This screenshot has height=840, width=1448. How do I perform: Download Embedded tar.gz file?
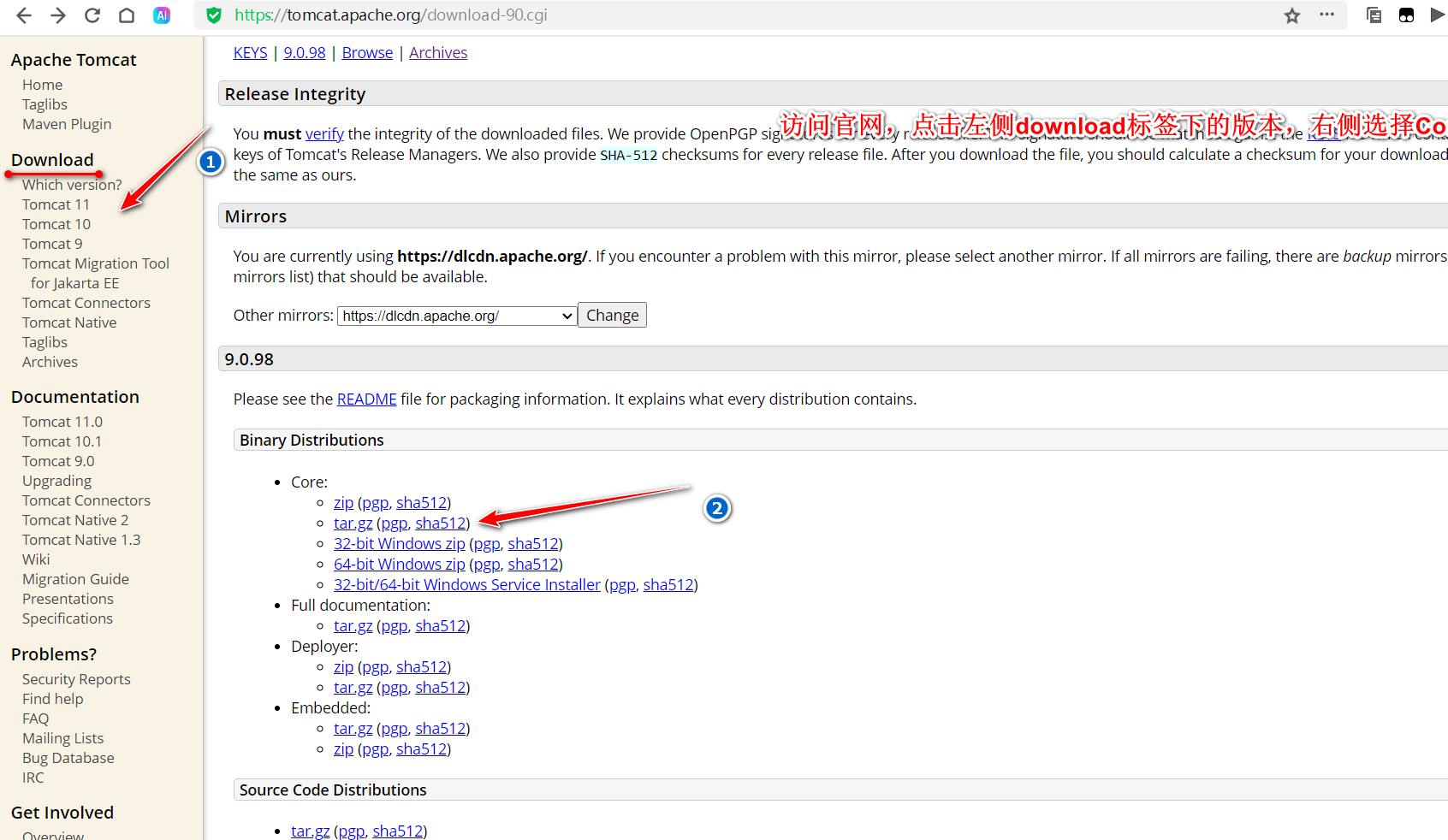coord(353,728)
